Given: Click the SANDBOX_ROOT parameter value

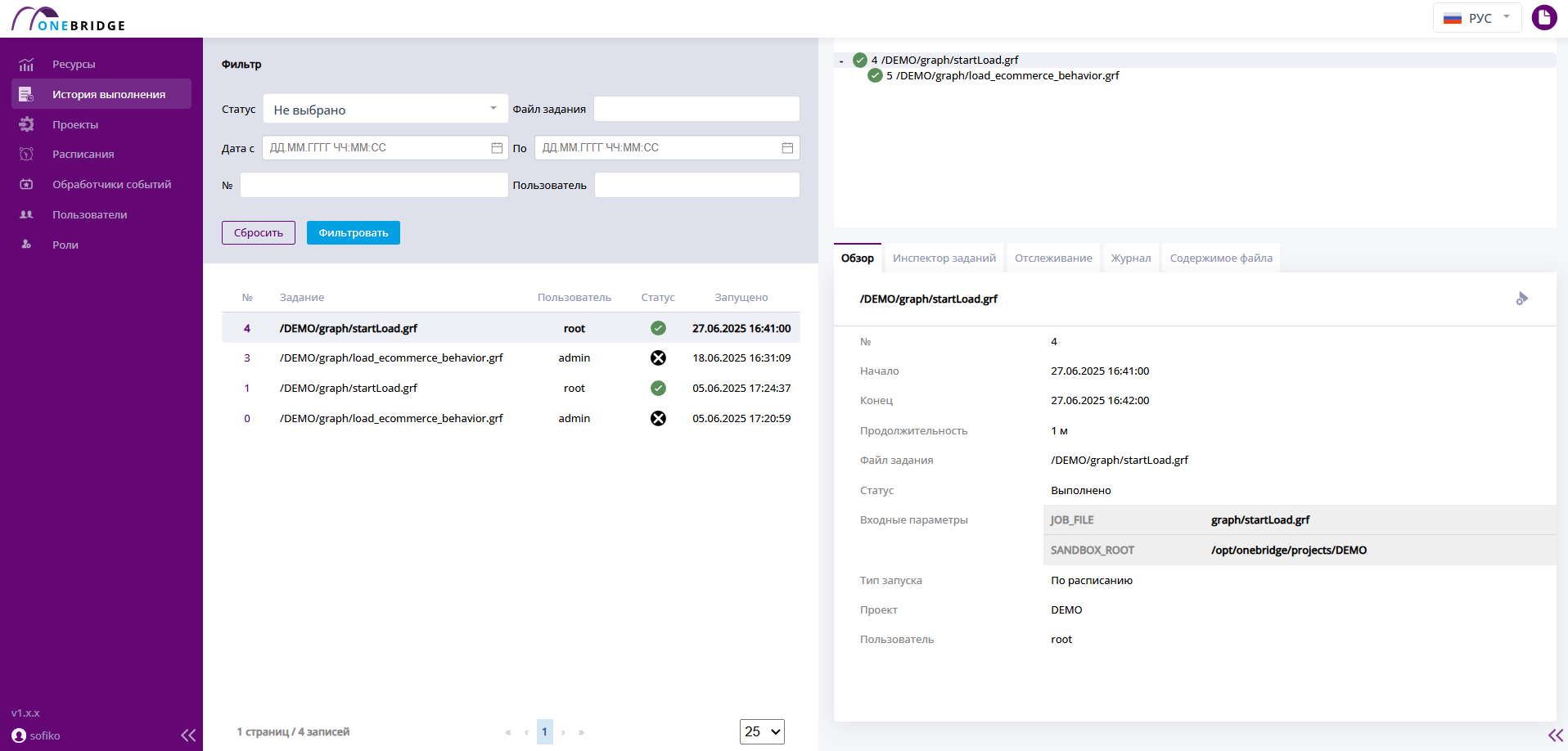Looking at the screenshot, I should [1289, 550].
